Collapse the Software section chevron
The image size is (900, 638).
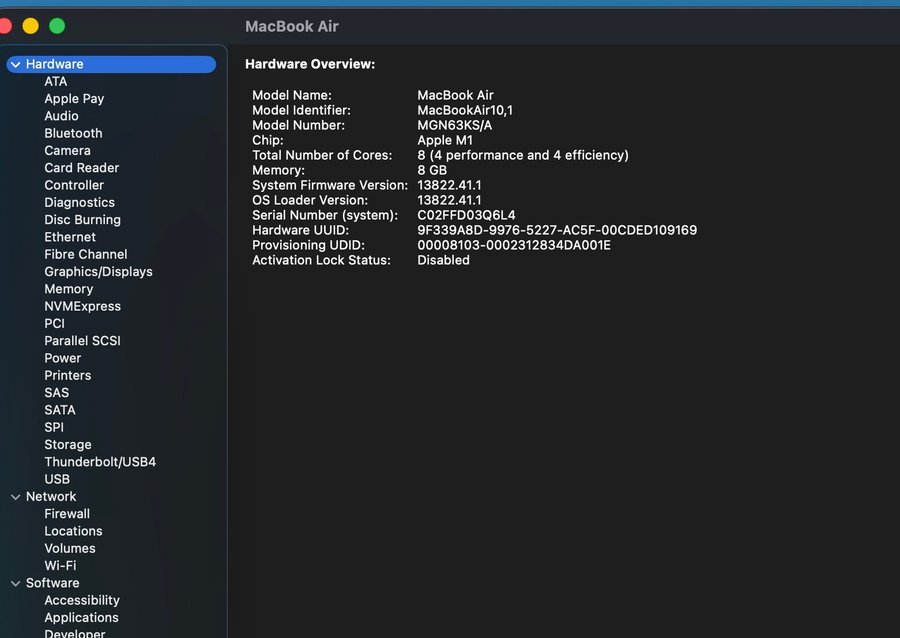(x=15, y=584)
